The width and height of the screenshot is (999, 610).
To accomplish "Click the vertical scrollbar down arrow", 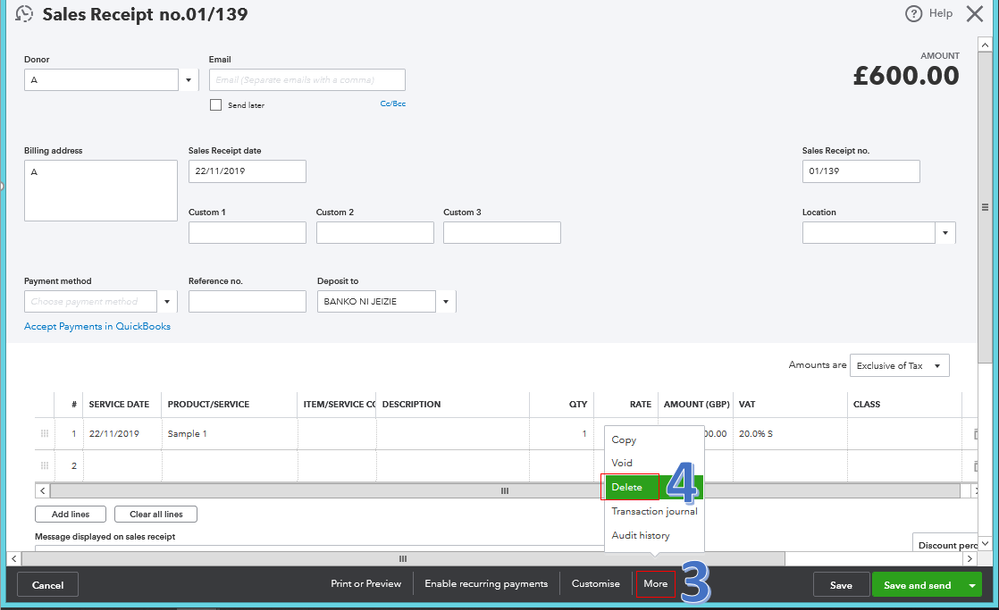I will point(985,544).
